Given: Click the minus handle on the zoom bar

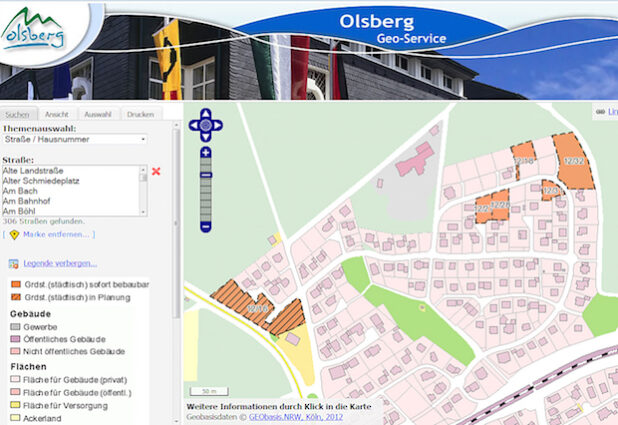Looking at the screenshot, I should pyautogui.click(x=205, y=175).
